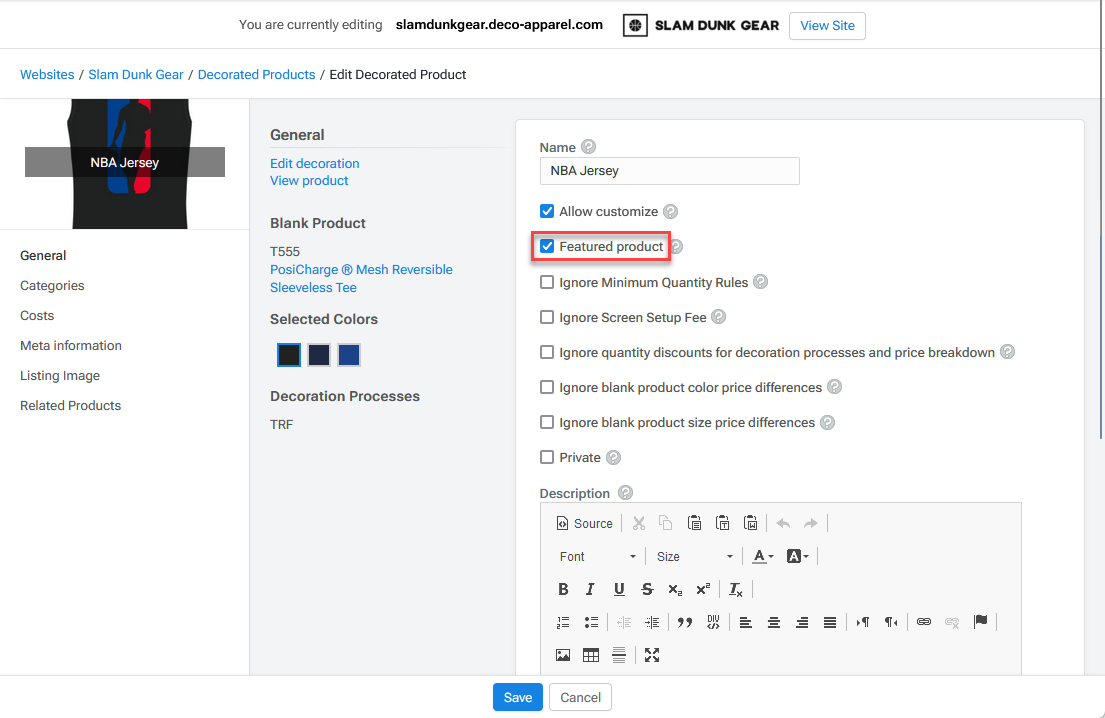The width and height of the screenshot is (1105, 718).
Task: Create a DIV container
Action: click(x=713, y=622)
